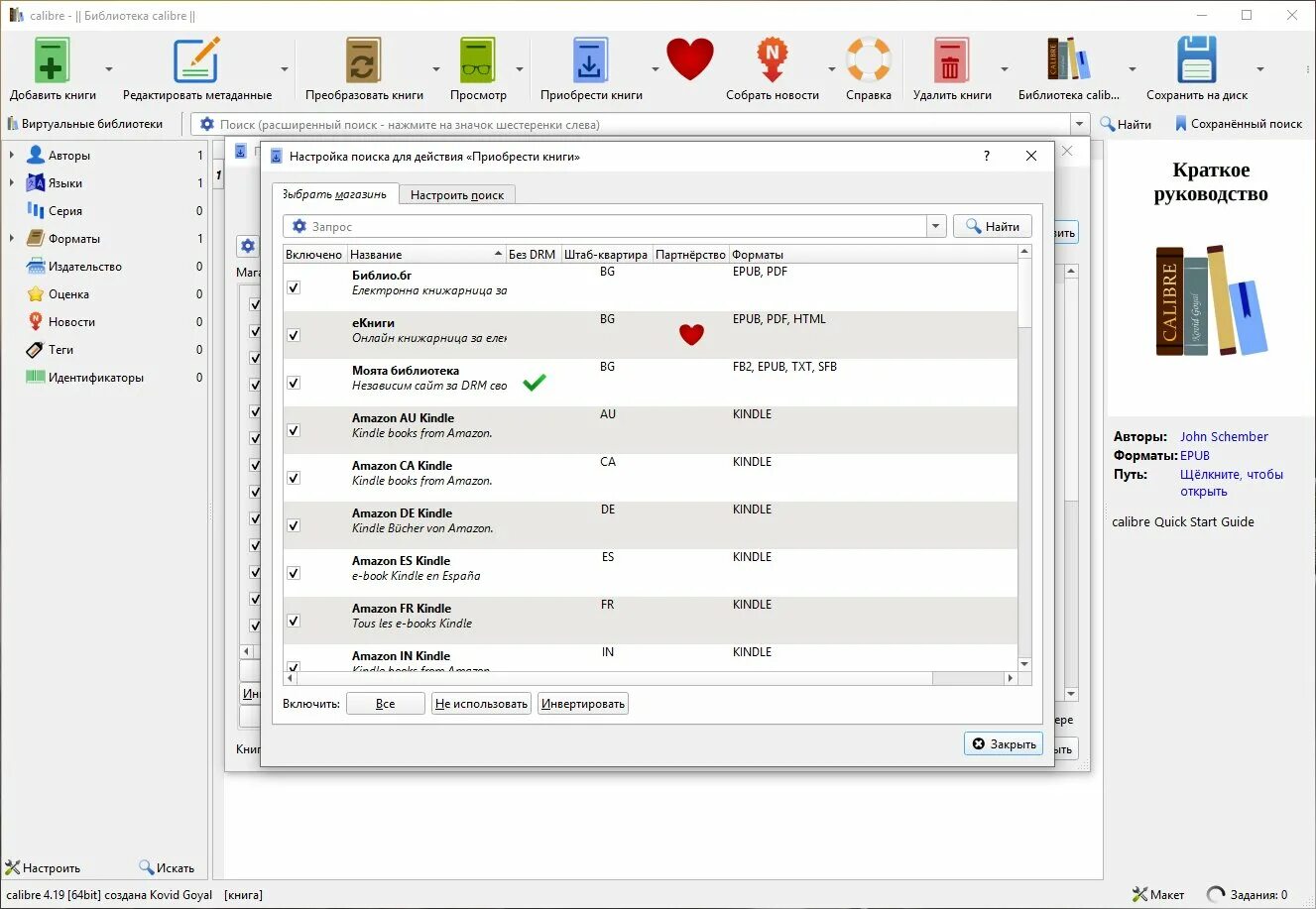Click Инвертировать button
This screenshot has width=1316, height=909.
[x=583, y=704]
